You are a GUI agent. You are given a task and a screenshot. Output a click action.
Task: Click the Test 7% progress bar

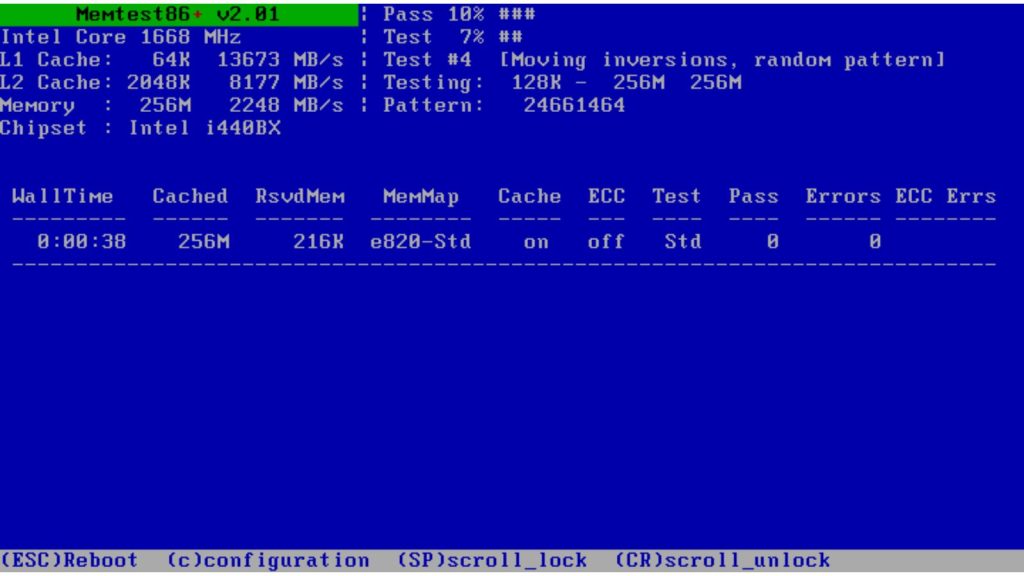[x=453, y=37]
